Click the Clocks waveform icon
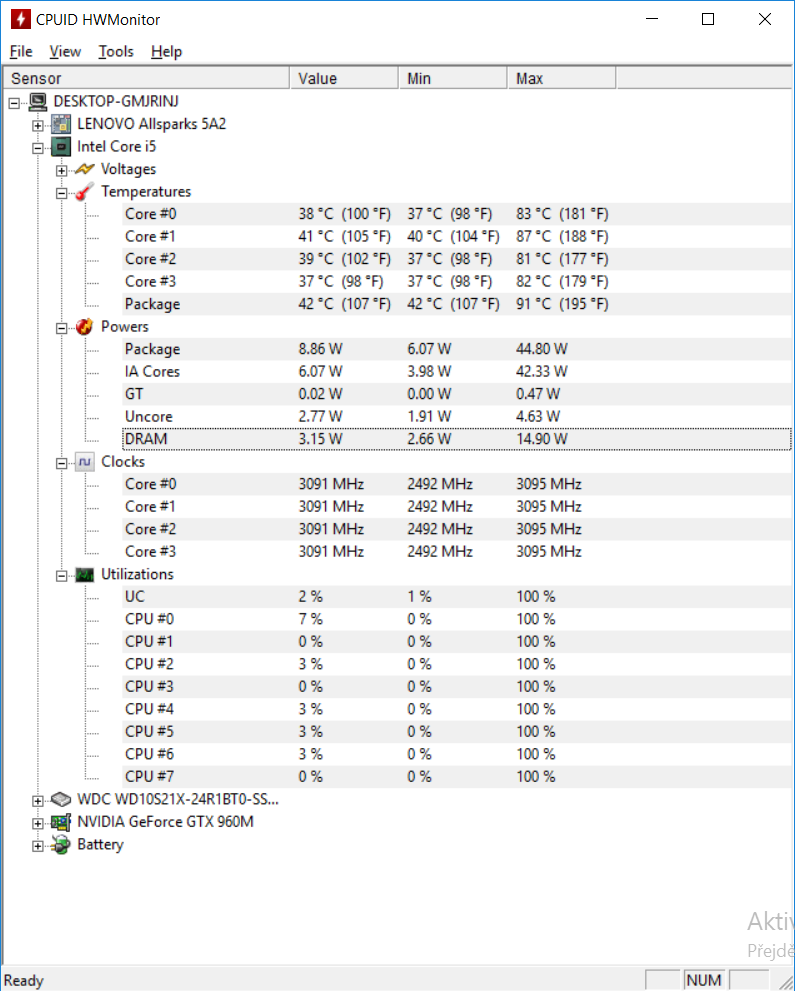795x991 pixels. pos(85,462)
